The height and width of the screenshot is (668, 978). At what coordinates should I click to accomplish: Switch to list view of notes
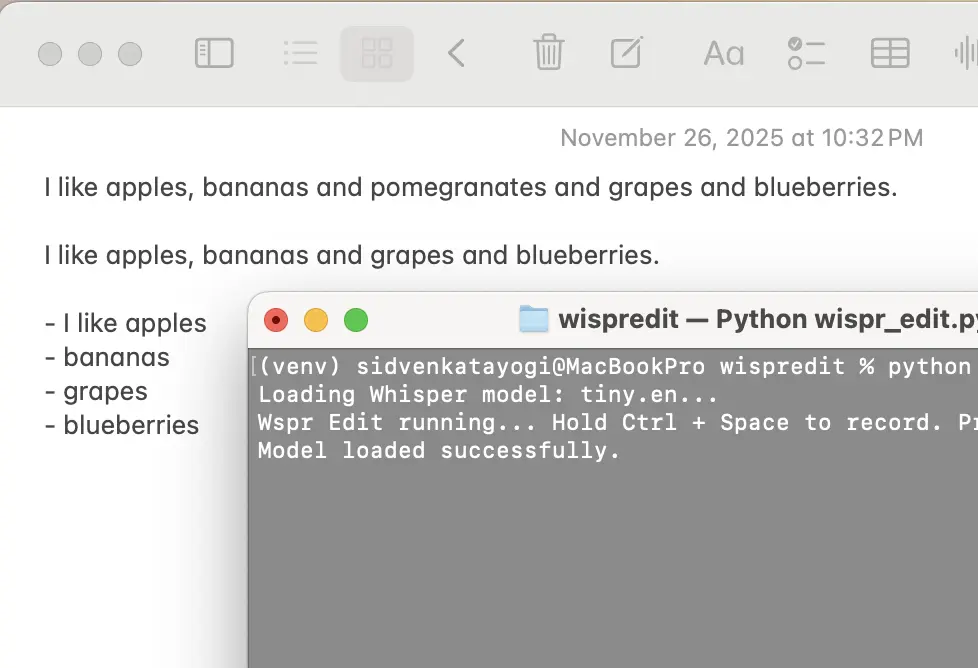coord(300,53)
